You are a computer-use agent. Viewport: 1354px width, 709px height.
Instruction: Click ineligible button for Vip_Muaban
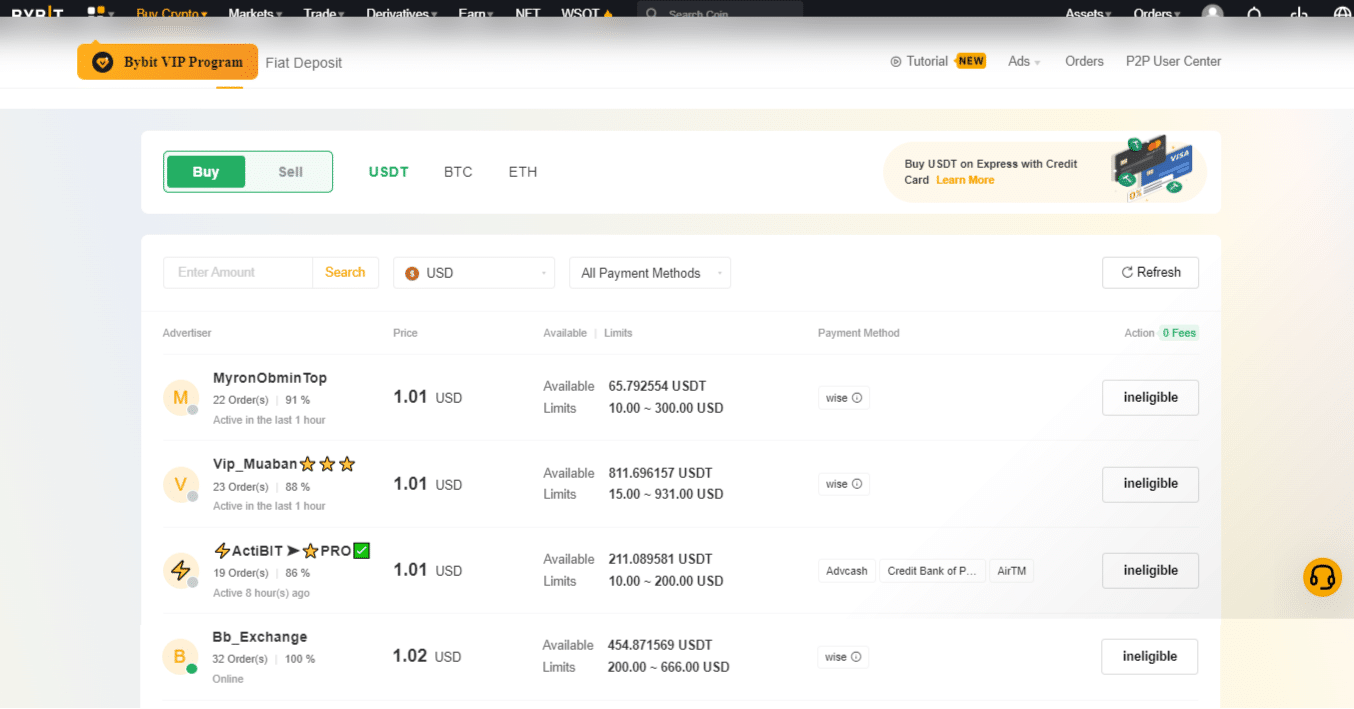1150,483
